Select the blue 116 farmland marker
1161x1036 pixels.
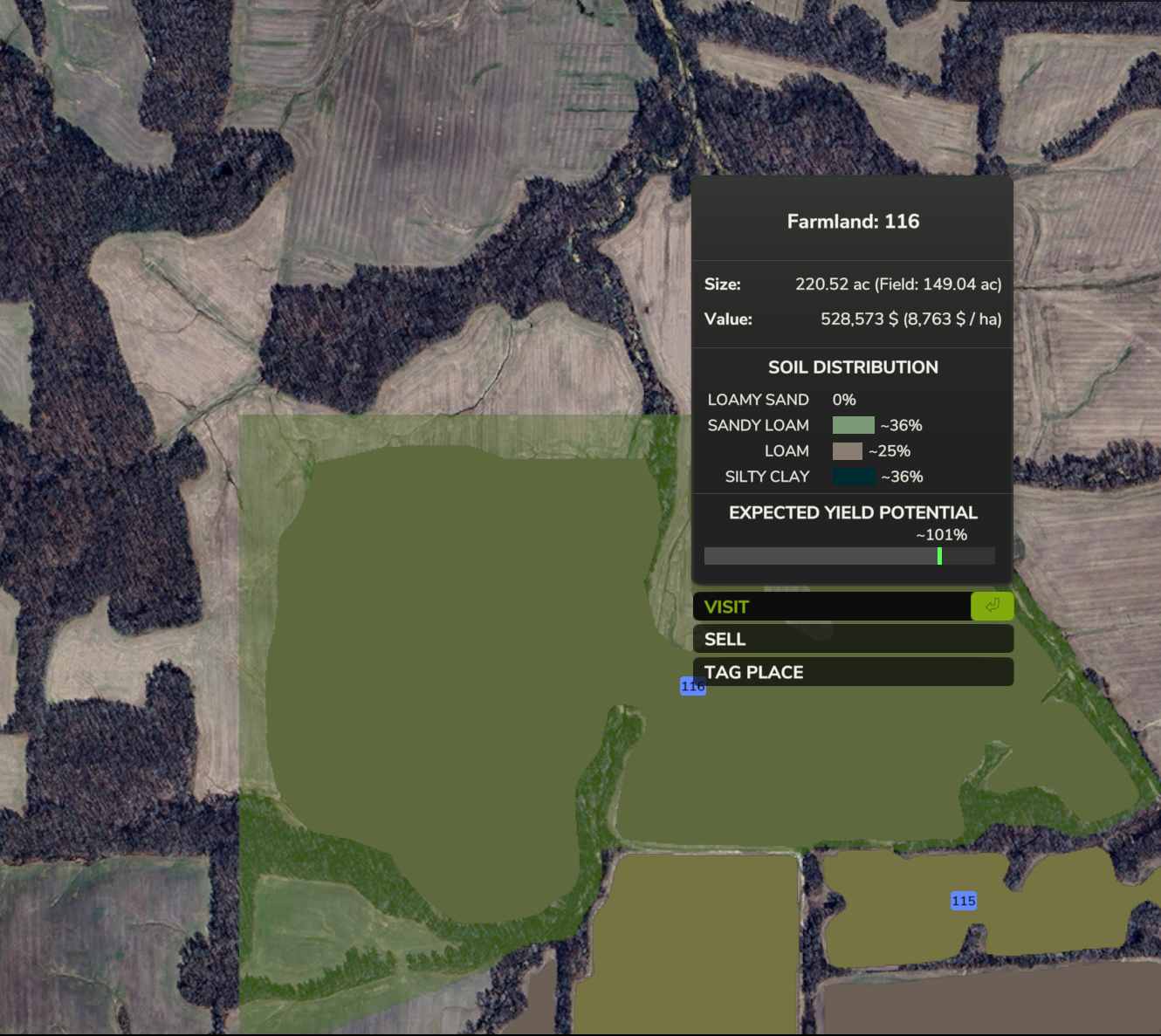692,686
